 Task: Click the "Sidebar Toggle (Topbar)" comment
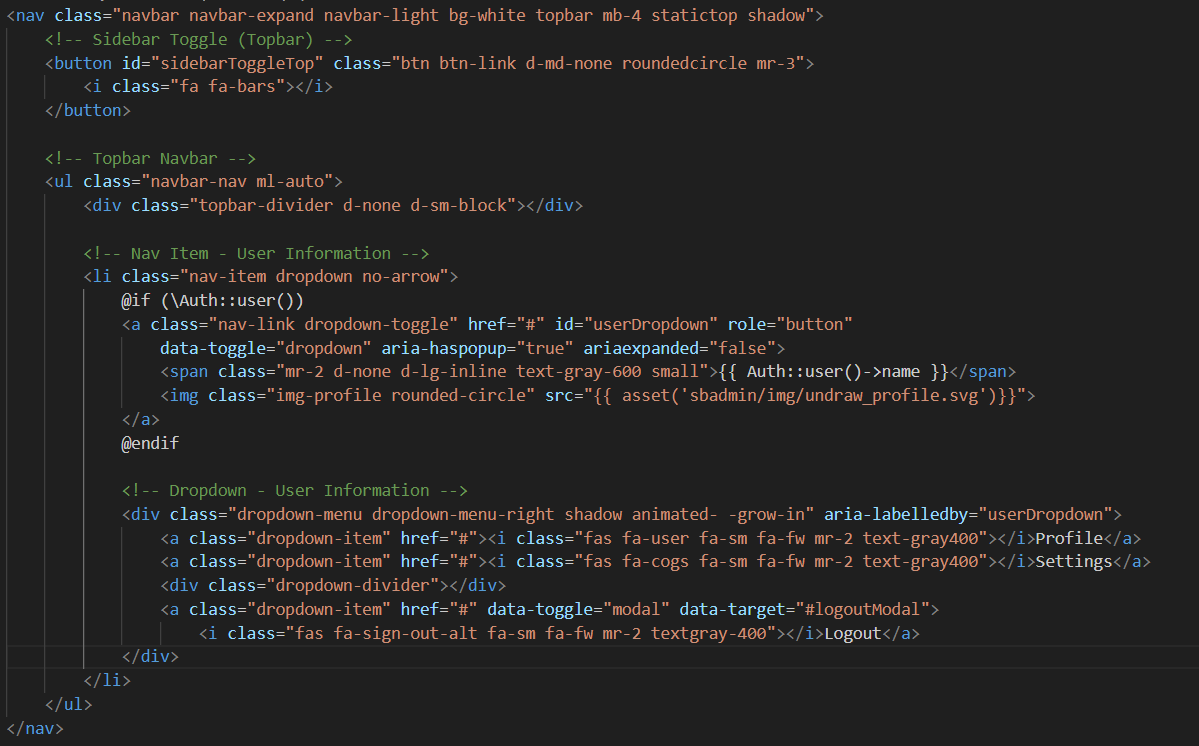pos(198,40)
